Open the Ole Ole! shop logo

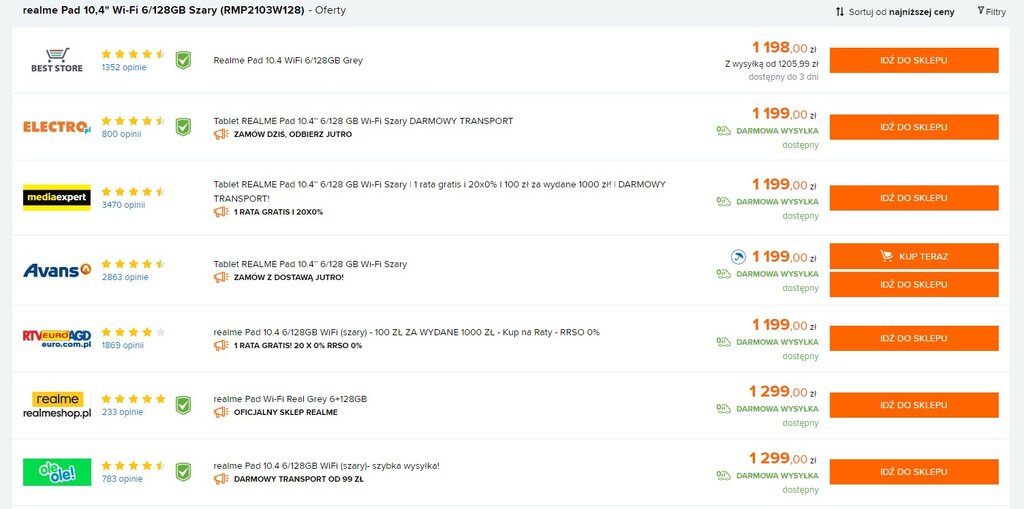57,472
